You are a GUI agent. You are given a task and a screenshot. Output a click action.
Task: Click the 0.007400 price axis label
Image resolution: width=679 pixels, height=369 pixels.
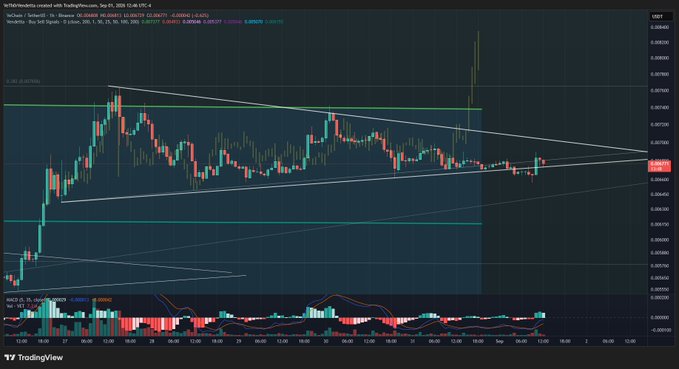659,107
